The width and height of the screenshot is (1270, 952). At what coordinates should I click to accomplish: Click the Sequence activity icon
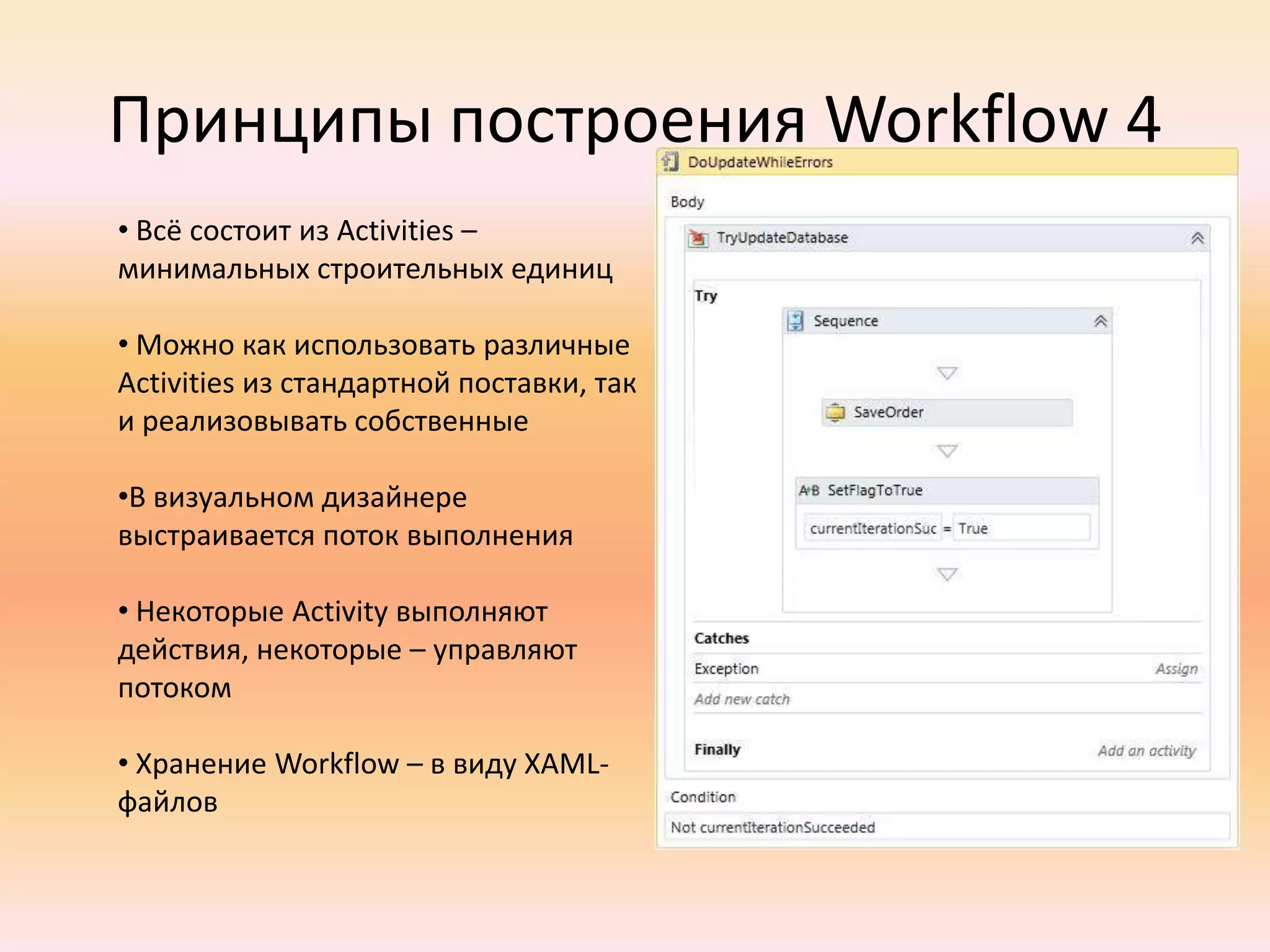(796, 321)
